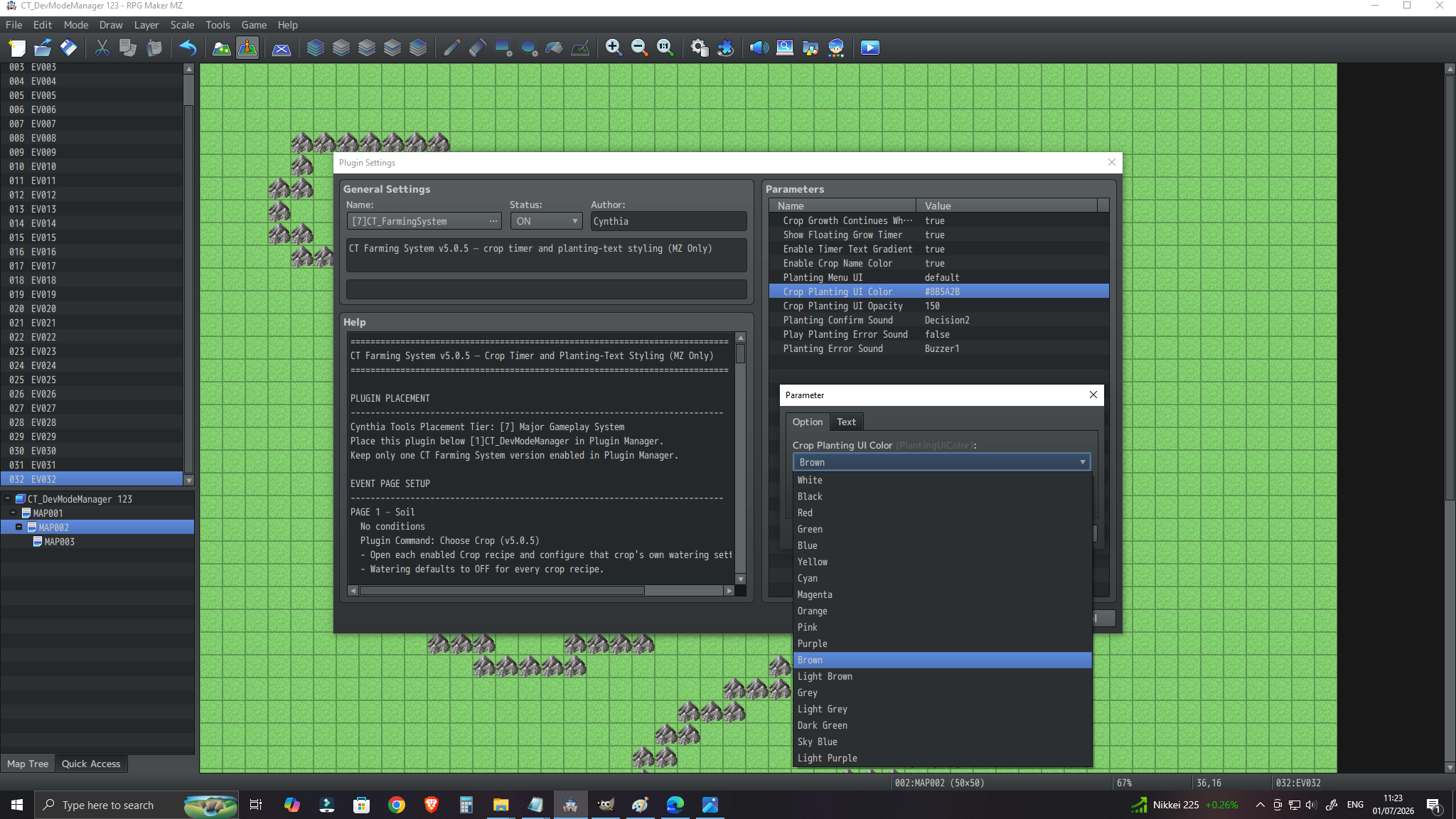
Task: Click the Undo arrow icon
Action: 188,48
